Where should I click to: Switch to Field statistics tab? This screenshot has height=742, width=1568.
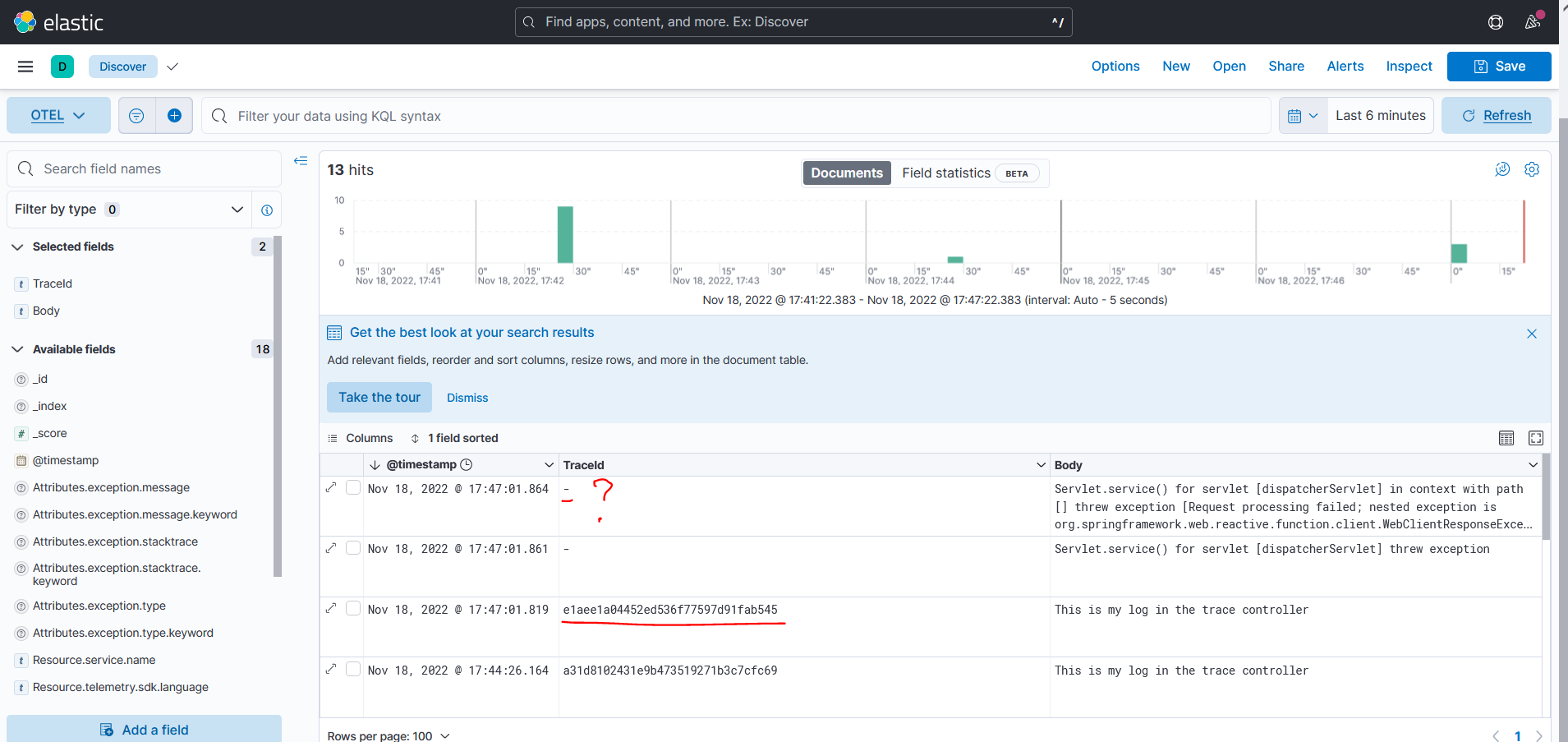coord(969,173)
